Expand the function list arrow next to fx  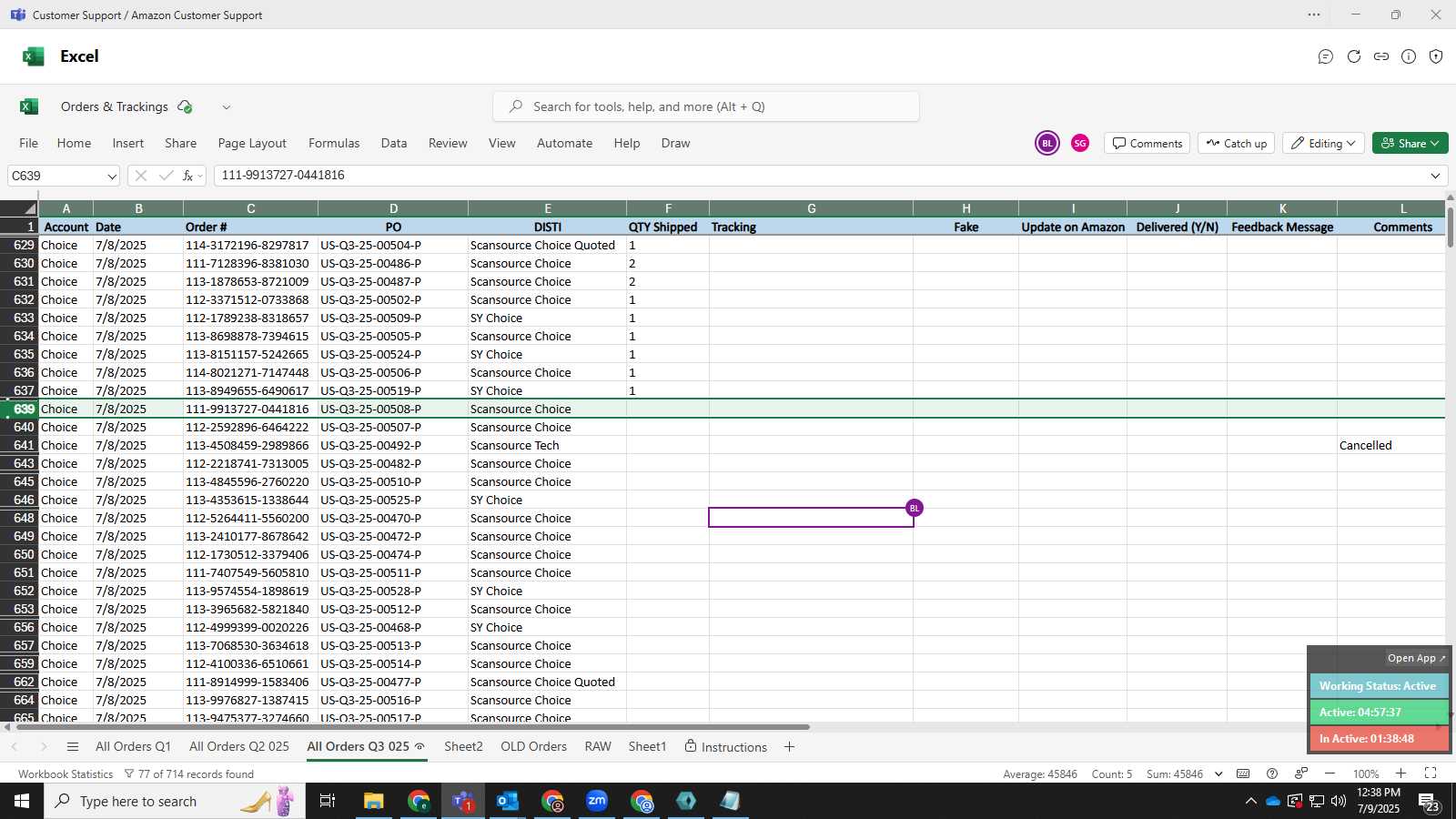tap(200, 176)
